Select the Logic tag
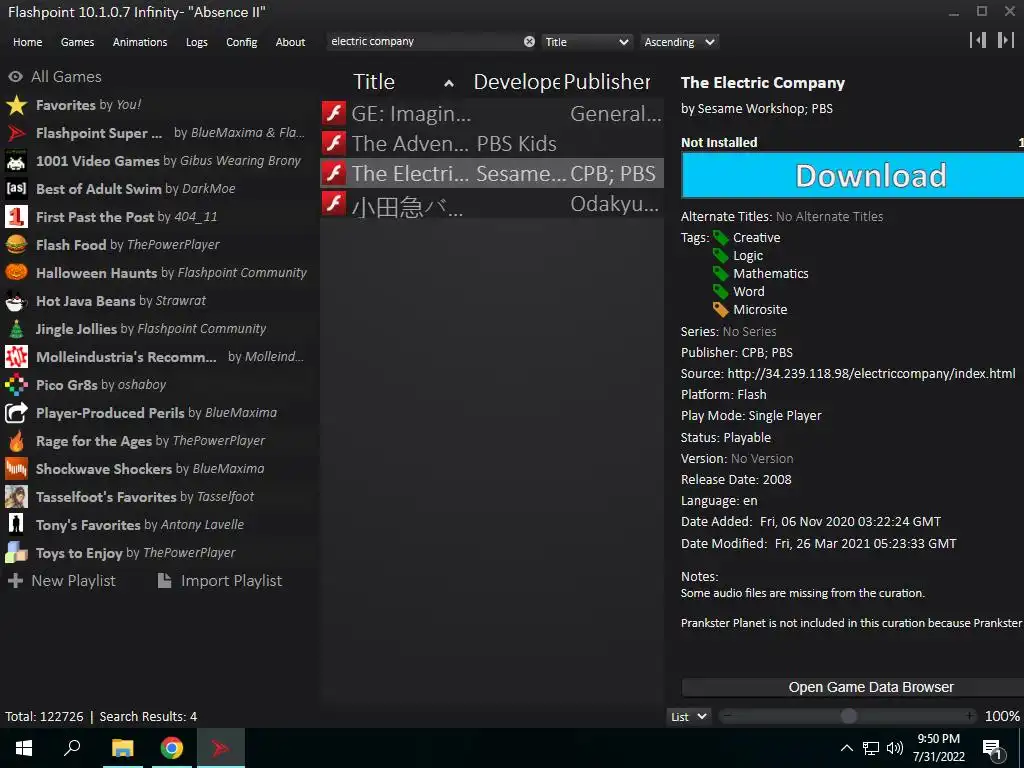 pos(748,255)
